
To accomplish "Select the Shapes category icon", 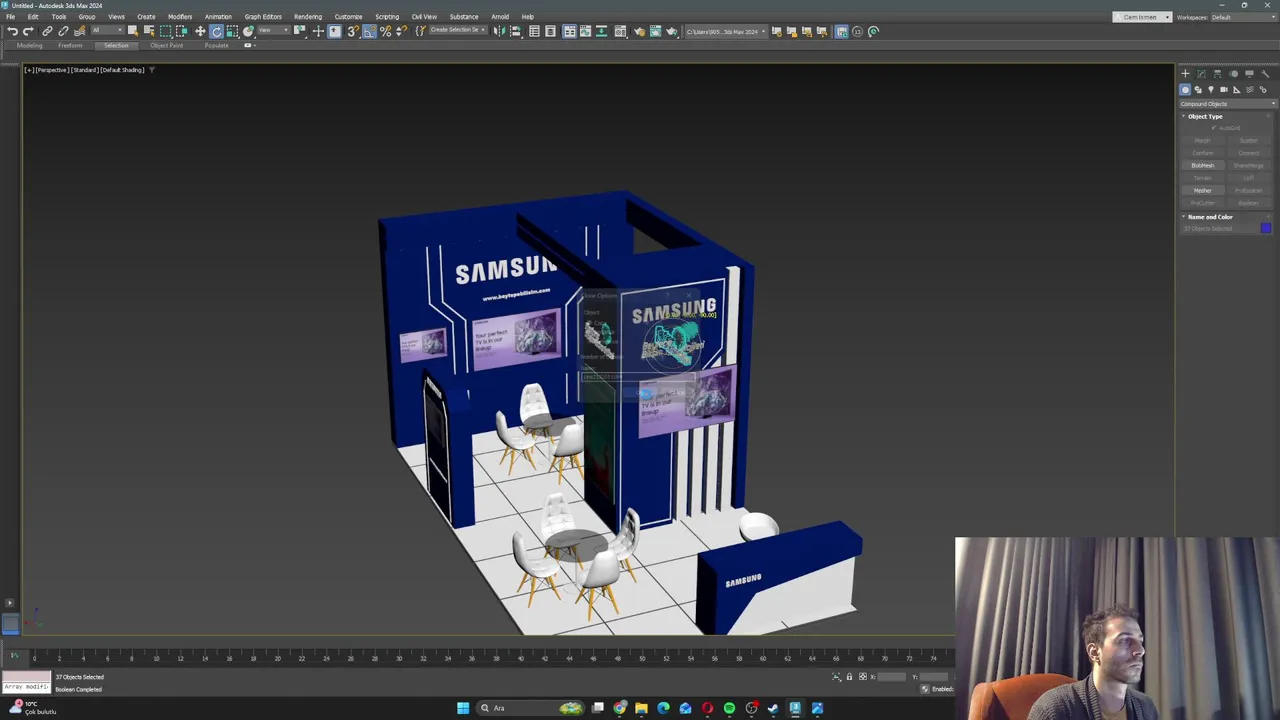I will click(1198, 89).
